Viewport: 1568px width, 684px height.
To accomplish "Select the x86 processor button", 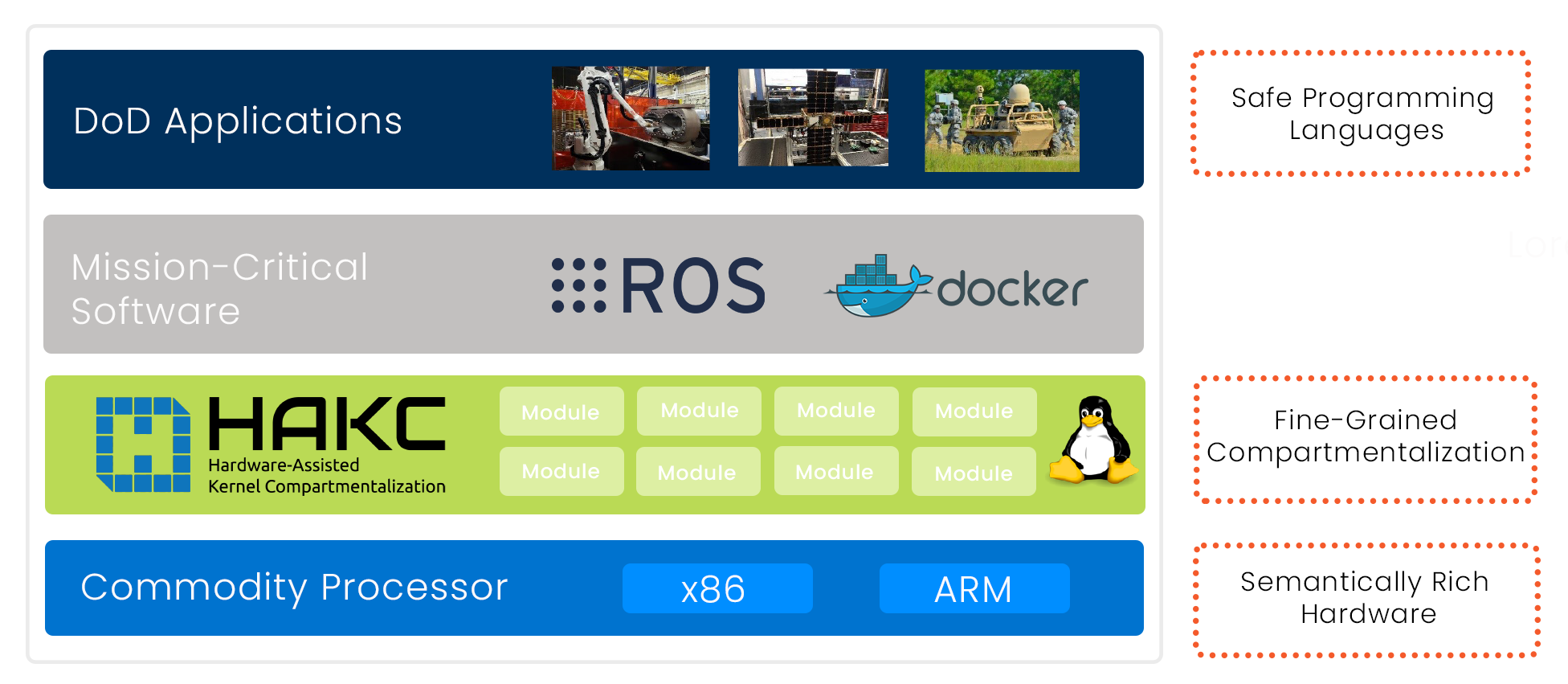I will [x=717, y=588].
